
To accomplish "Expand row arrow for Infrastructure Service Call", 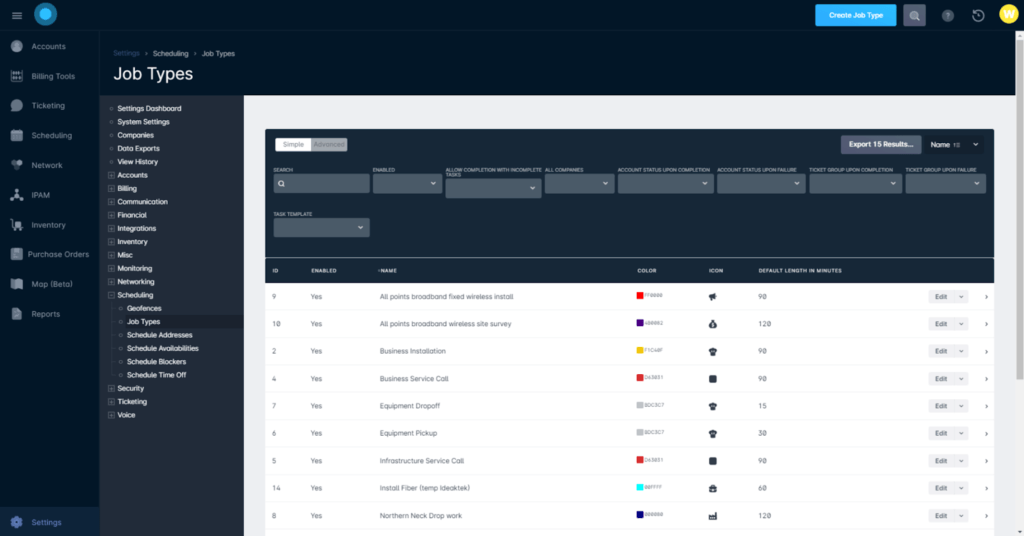I will [x=986, y=461].
